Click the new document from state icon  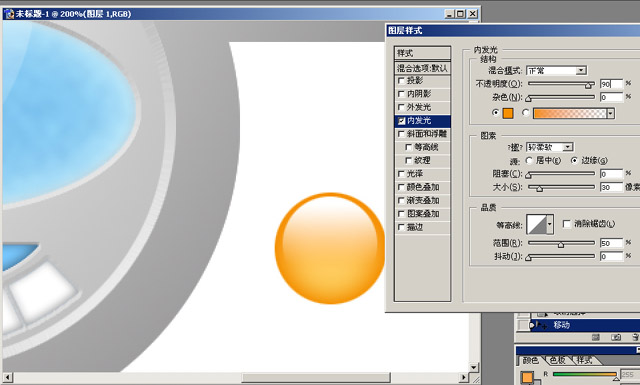pos(596,337)
